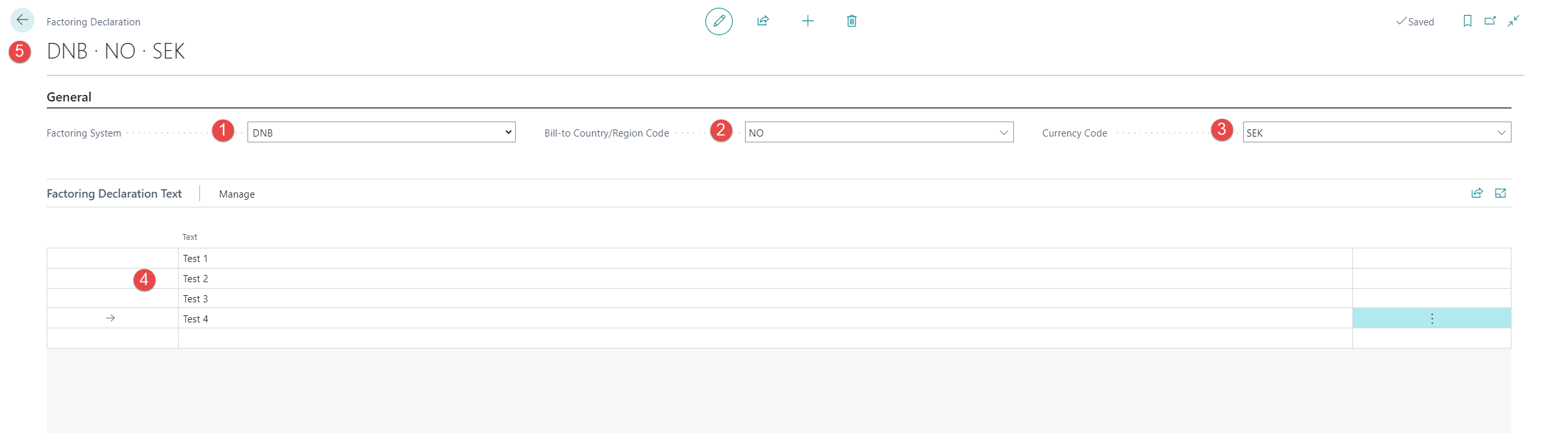Click the Text column header

(x=190, y=237)
